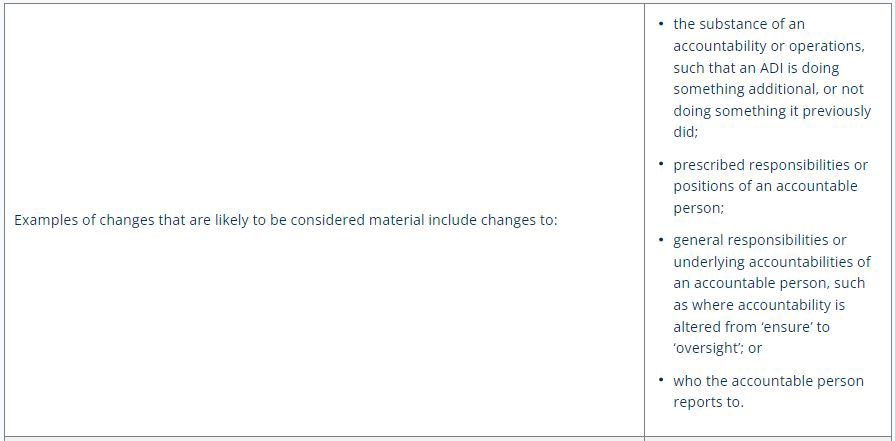Click the line 'something additional, or not'
The image size is (895, 441).
768,90
